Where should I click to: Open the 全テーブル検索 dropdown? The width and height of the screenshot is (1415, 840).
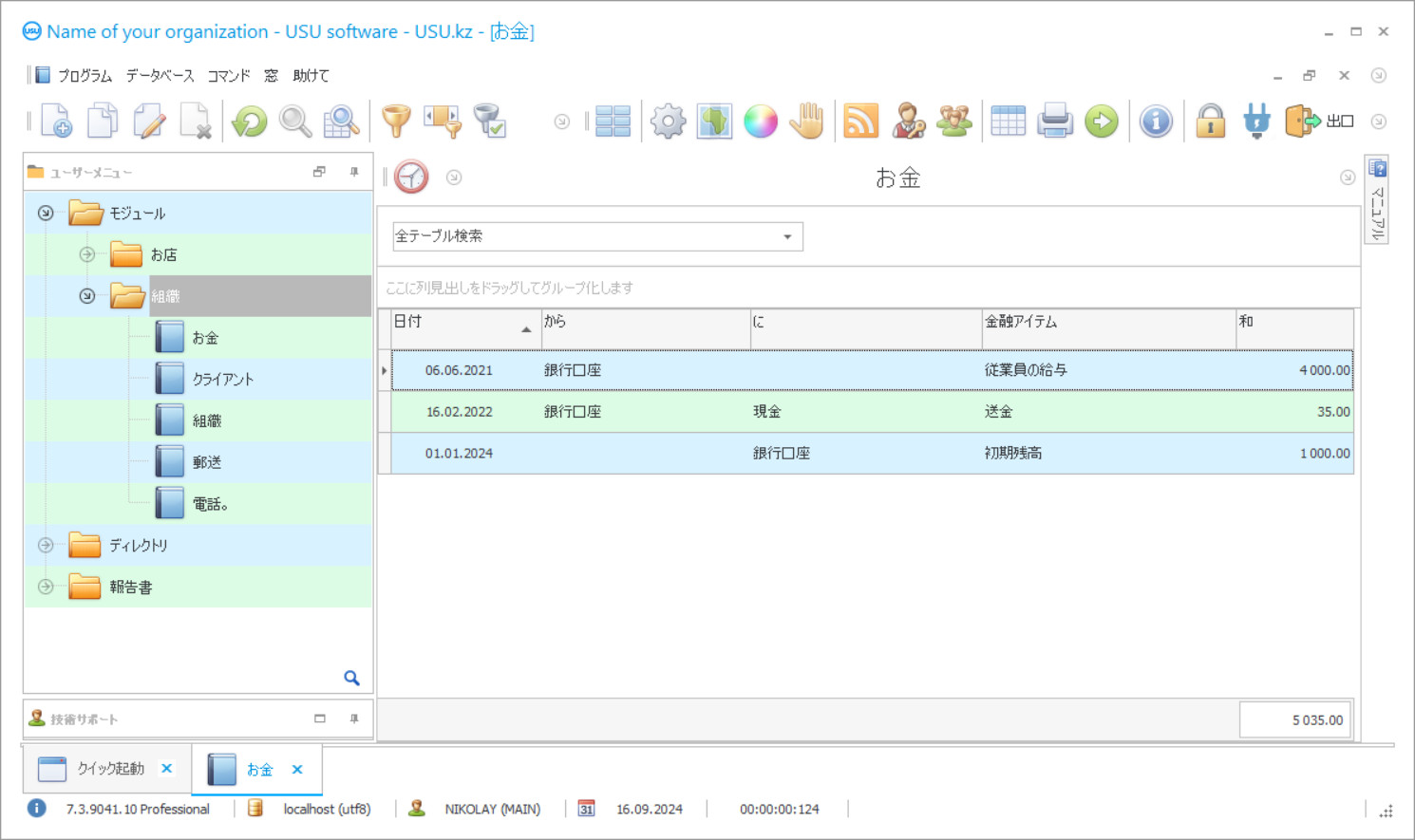coord(786,236)
